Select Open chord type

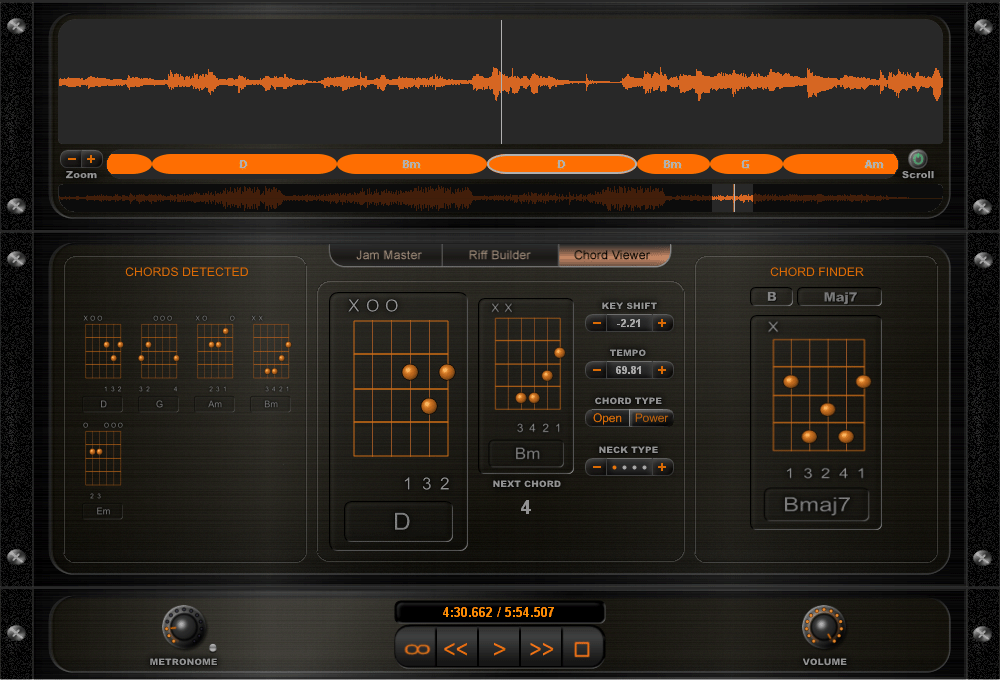click(x=608, y=418)
